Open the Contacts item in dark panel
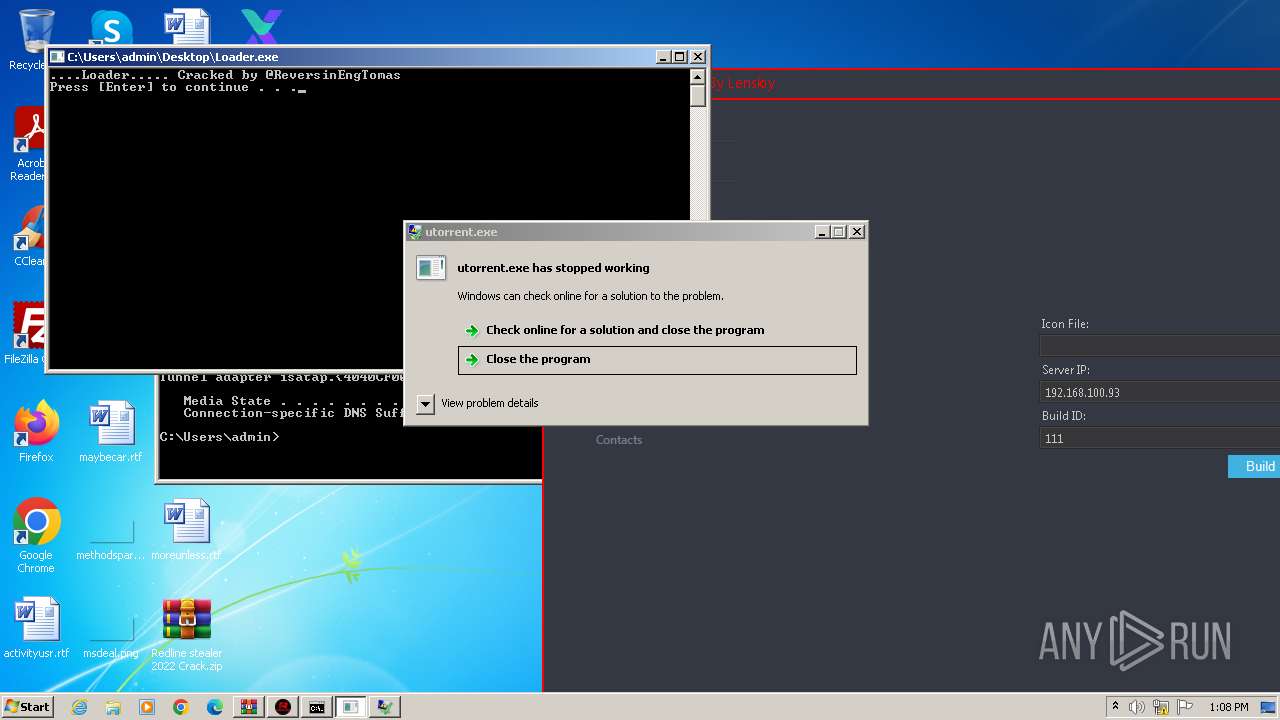Screen dimensions: 1280x720 pos(619,440)
